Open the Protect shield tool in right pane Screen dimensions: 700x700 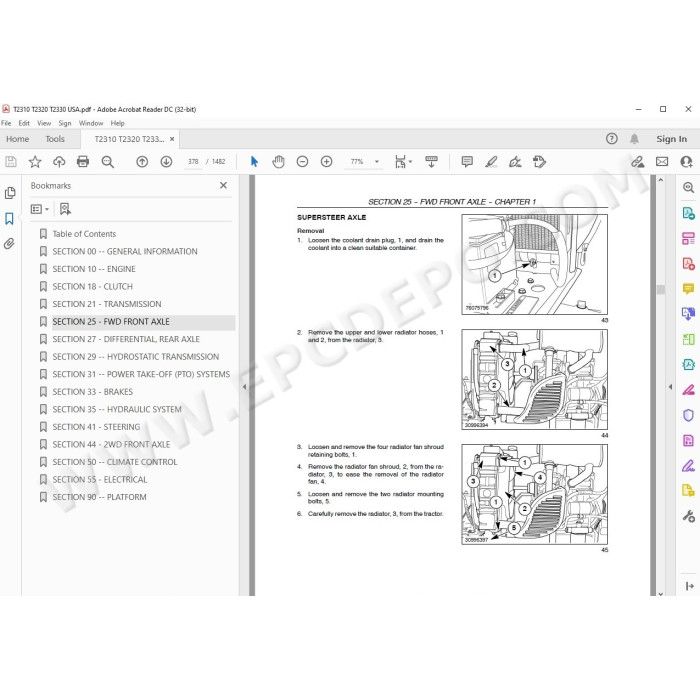click(x=688, y=416)
